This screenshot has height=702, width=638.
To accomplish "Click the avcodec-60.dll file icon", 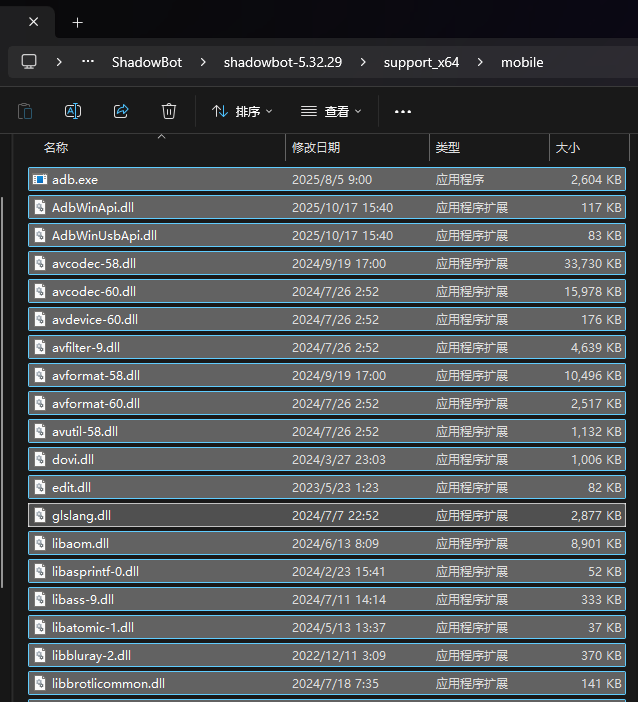I will pos(40,291).
